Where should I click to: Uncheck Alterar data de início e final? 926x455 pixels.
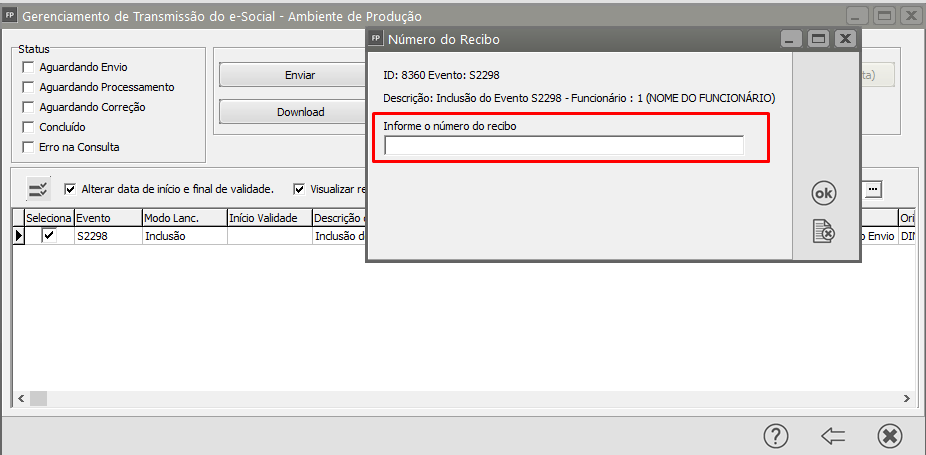(70, 189)
